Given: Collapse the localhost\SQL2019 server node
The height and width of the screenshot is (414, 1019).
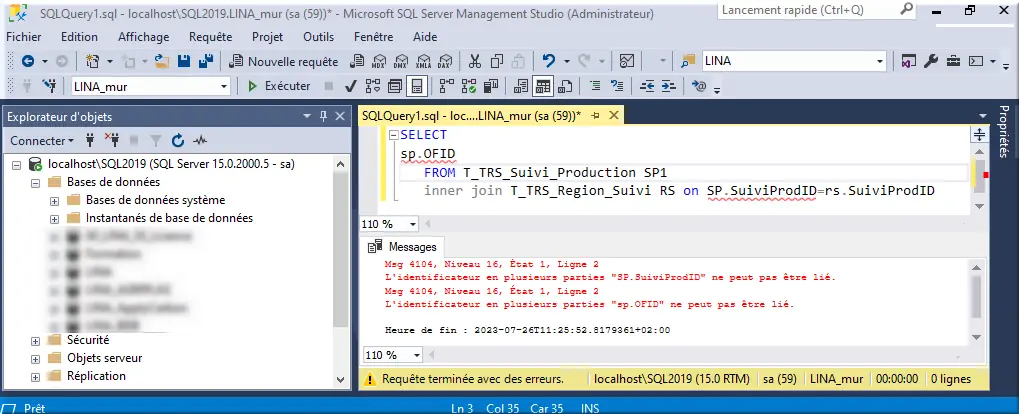Looking at the screenshot, I should (x=17, y=165).
